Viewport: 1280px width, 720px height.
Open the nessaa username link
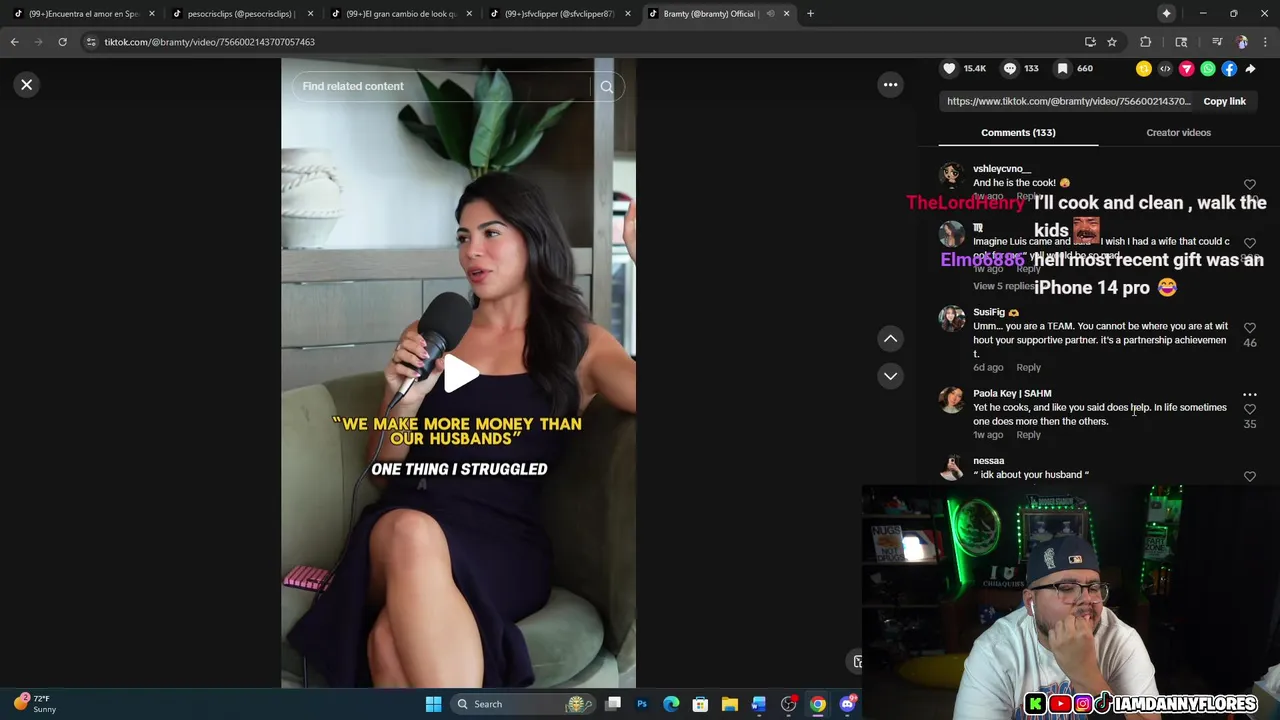(989, 461)
